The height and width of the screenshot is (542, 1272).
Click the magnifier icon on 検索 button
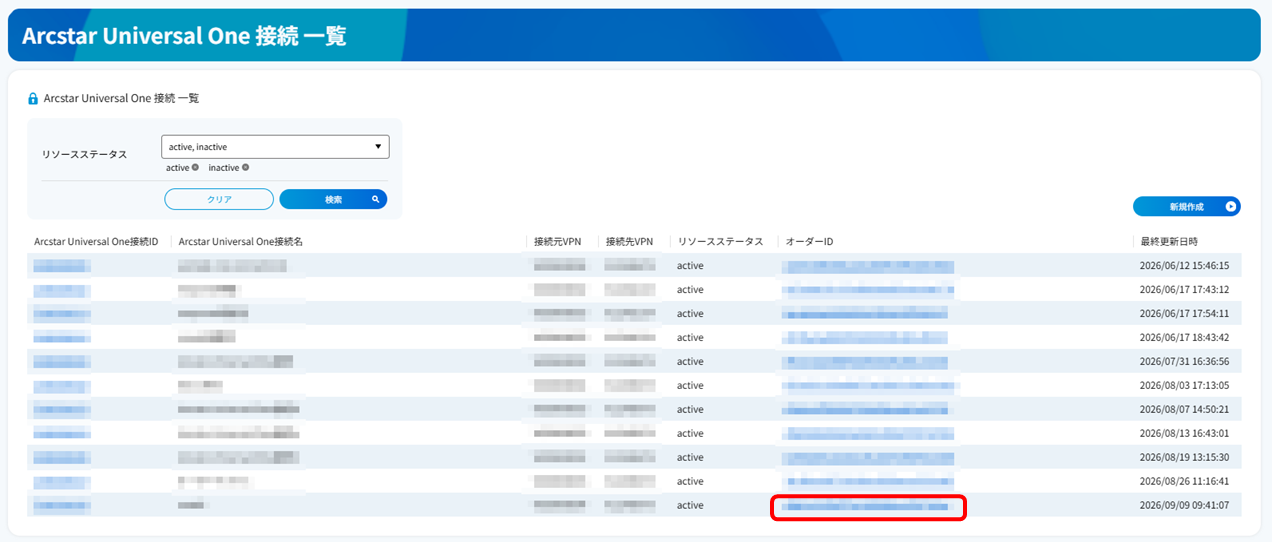(x=376, y=199)
